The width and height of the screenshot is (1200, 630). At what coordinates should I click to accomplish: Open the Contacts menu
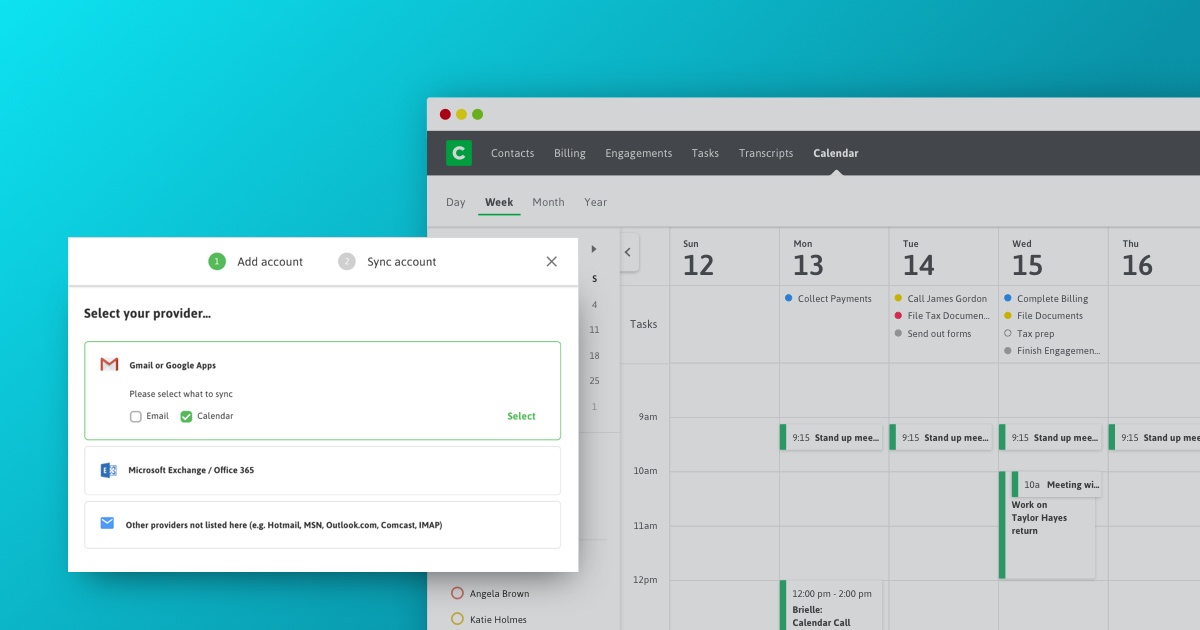[512, 153]
